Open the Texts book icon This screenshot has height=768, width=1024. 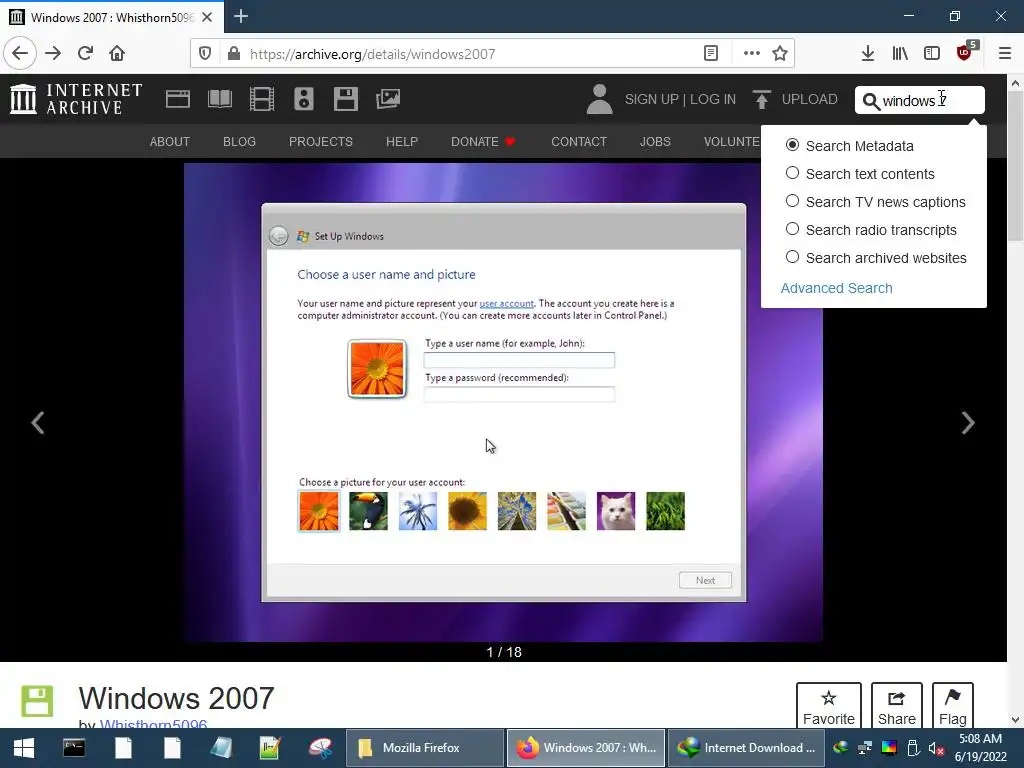(x=219, y=99)
